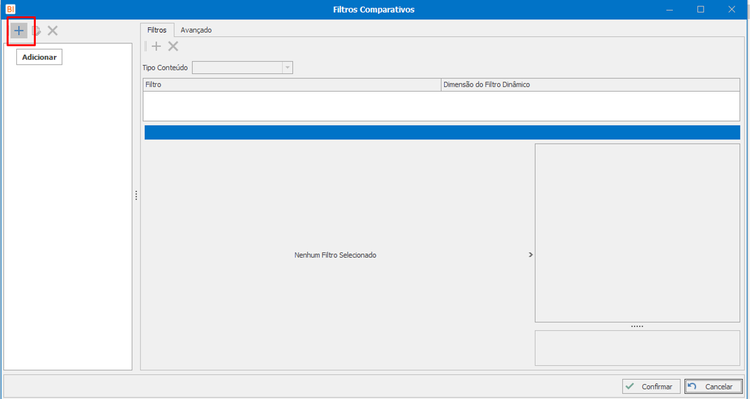This screenshot has width=750, height=399.
Task: Expand the side panel with the > arrow
Action: [x=530, y=255]
